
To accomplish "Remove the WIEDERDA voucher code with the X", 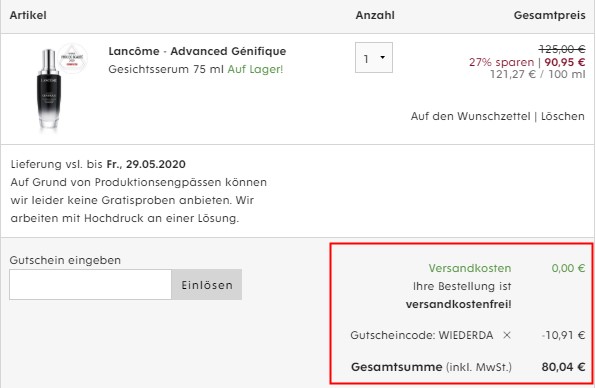I will (x=507, y=335).
